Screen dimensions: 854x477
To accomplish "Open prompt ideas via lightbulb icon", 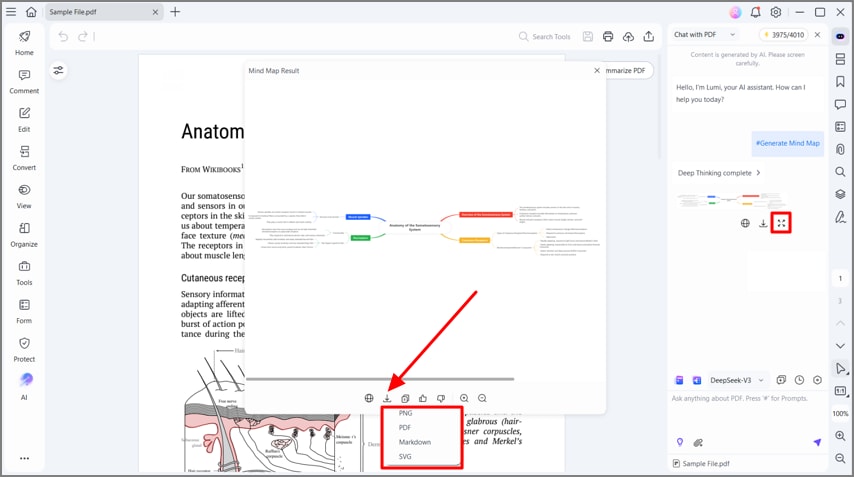I will [680, 442].
